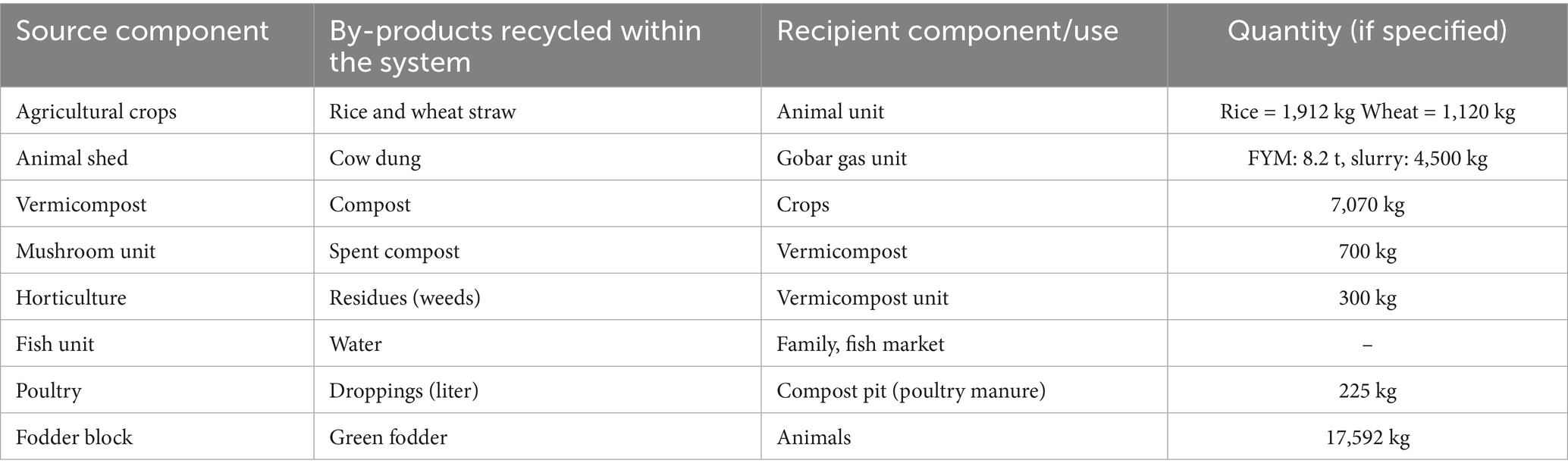The width and height of the screenshot is (1568, 473).
Task: Click the FYM and slurry quantity cell
Action: 1367,158
